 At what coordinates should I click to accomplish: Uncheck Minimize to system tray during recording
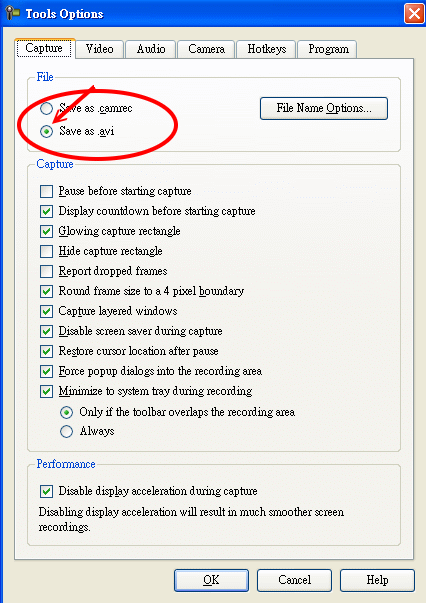click(x=47, y=391)
